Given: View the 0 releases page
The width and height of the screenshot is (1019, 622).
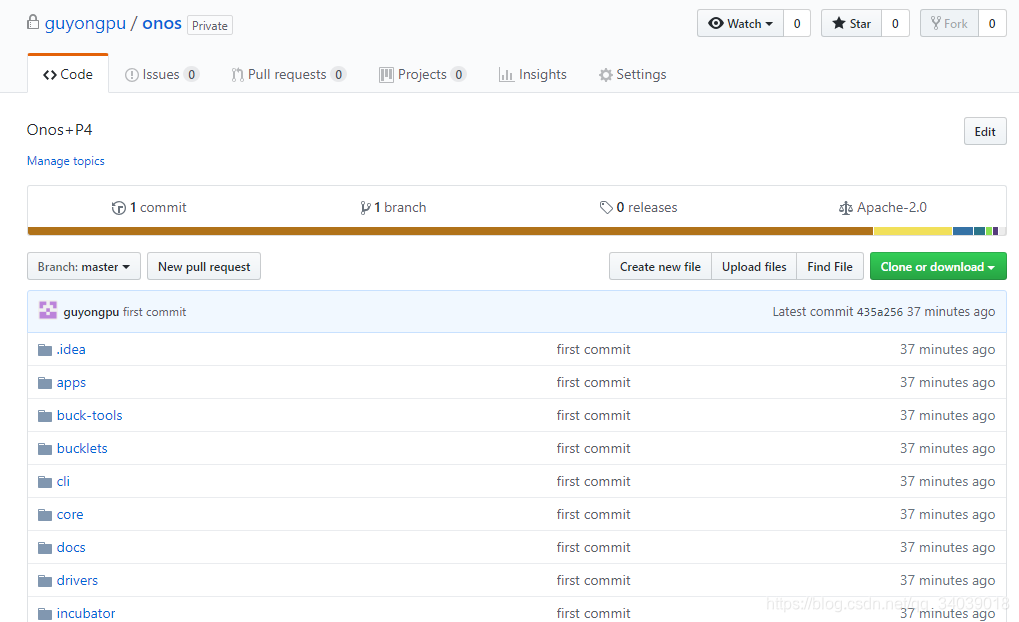Looking at the screenshot, I should coord(638,207).
